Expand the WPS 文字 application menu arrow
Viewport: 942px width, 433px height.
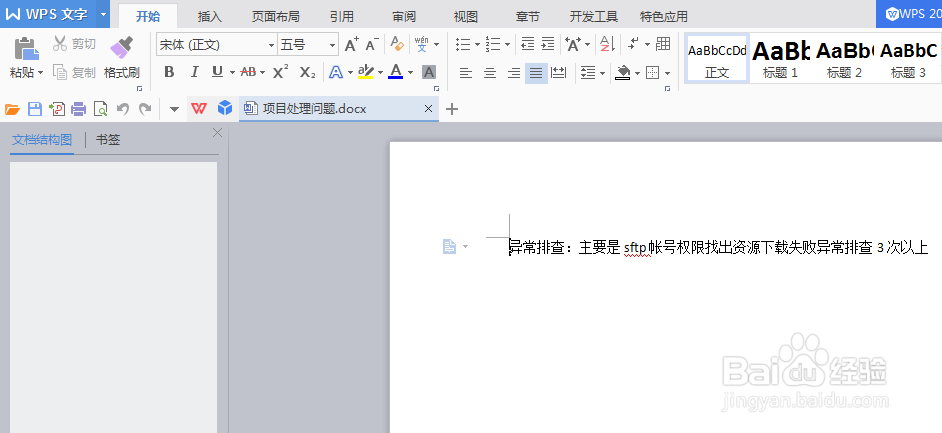[103, 14]
